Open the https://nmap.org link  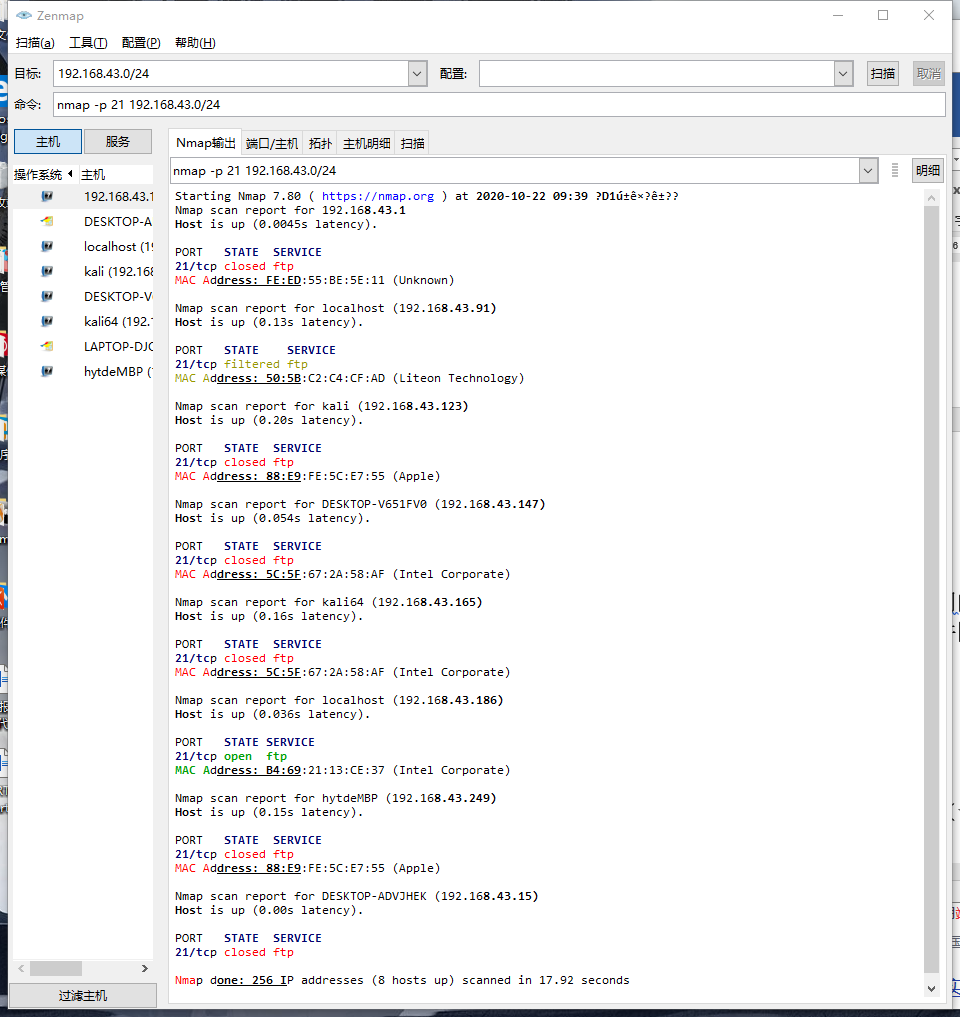tap(378, 196)
